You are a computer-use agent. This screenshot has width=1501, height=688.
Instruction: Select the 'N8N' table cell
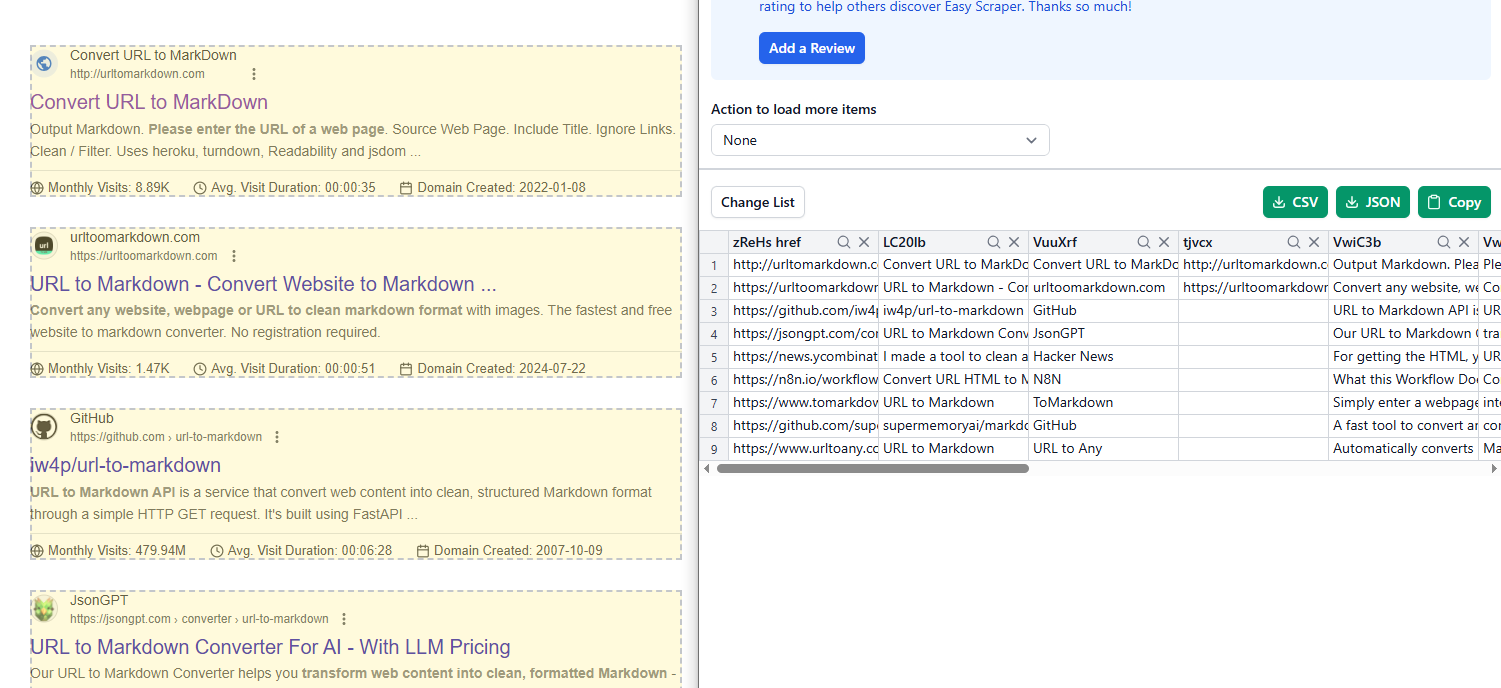1103,379
